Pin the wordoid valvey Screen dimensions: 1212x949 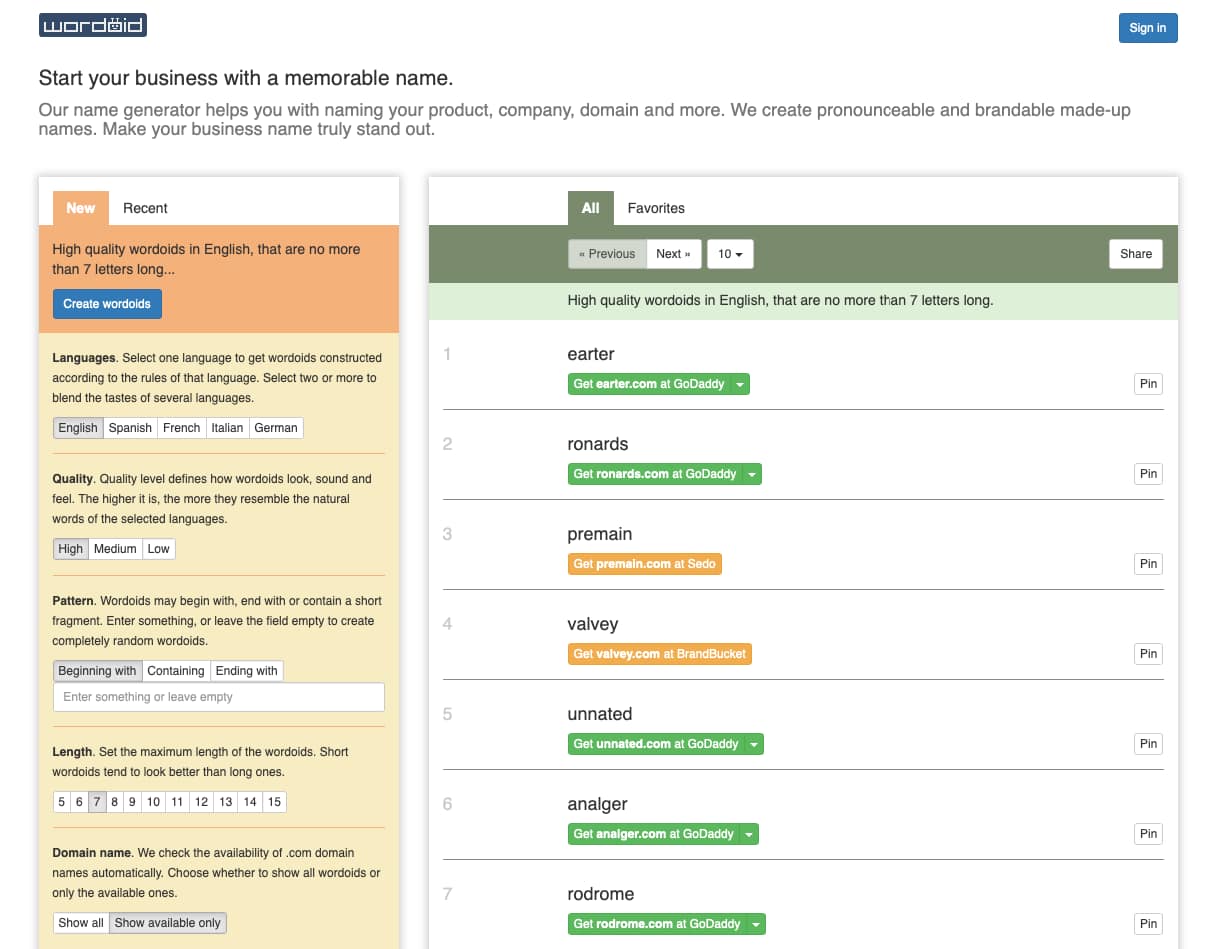pyautogui.click(x=1147, y=654)
